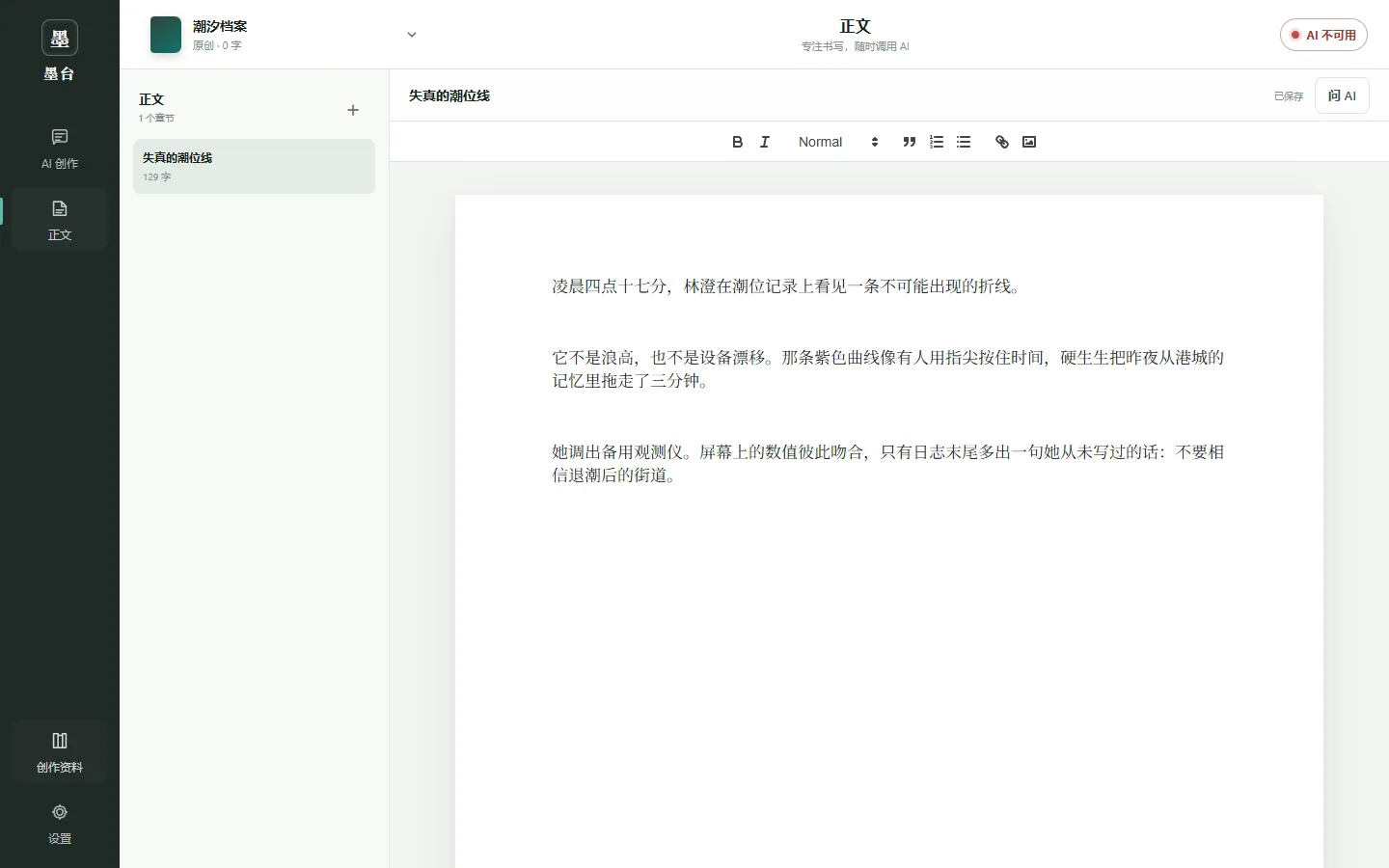Open 设置 settings in the sidebar
This screenshot has width=1389, height=868.
pyautogui.click(x=60, y=824)
